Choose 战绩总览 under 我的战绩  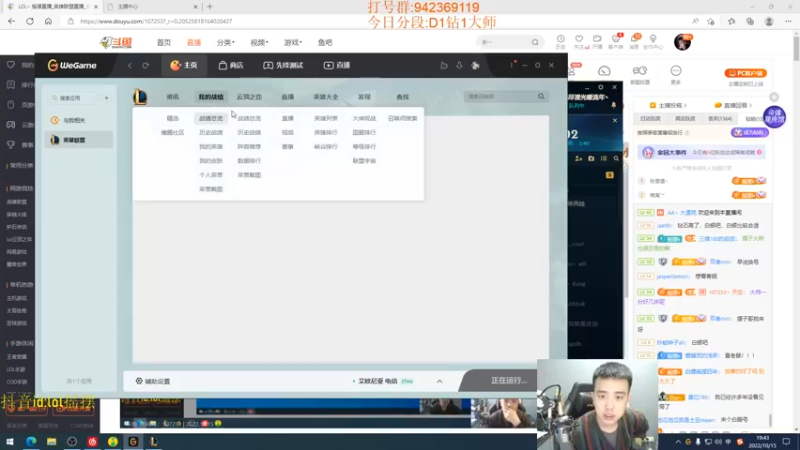(211, 118)
